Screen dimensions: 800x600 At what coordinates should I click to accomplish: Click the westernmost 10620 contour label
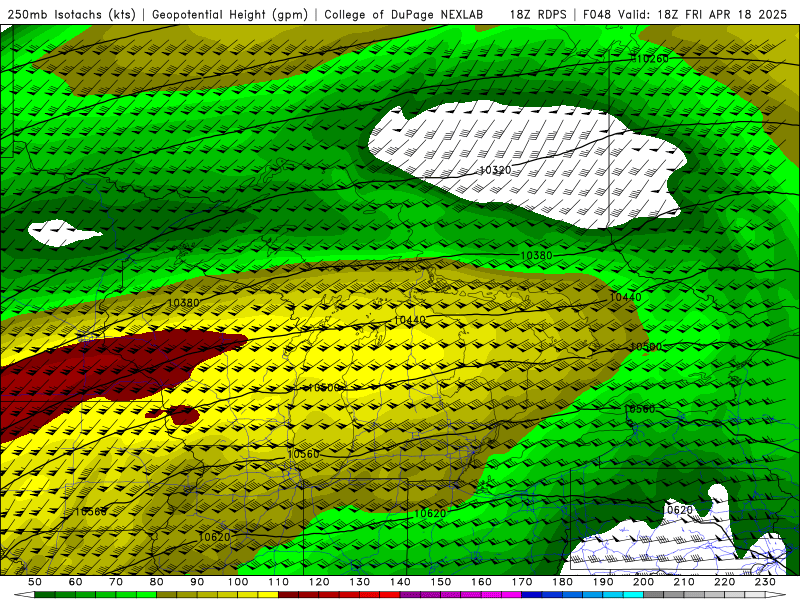coord(214,537)
